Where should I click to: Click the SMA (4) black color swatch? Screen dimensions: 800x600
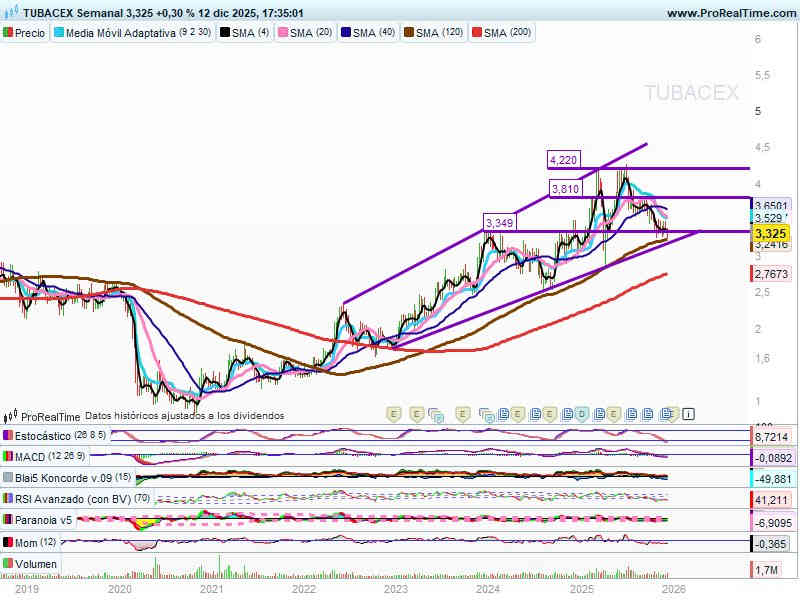[x=225, y=33]
